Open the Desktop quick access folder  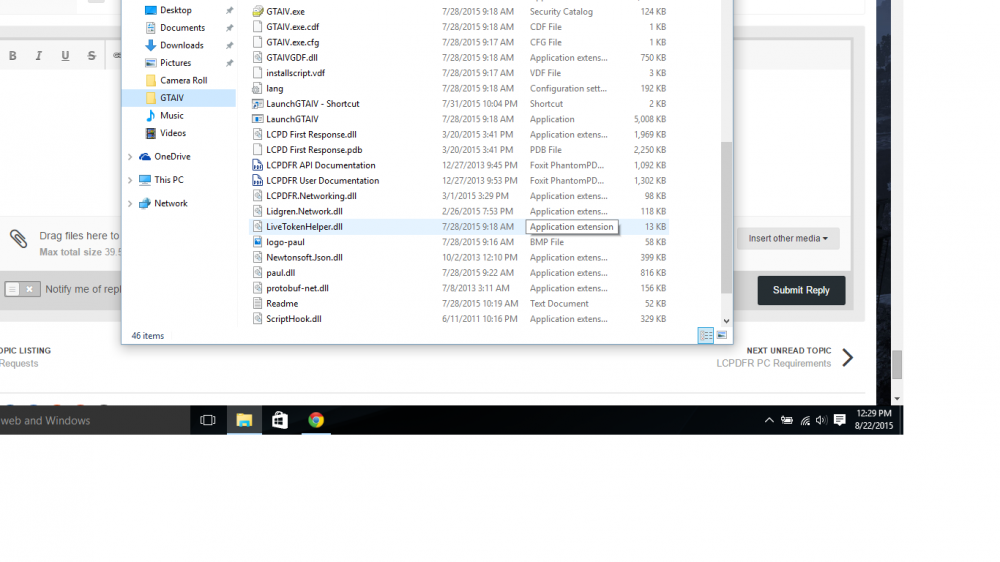[175, 10]
